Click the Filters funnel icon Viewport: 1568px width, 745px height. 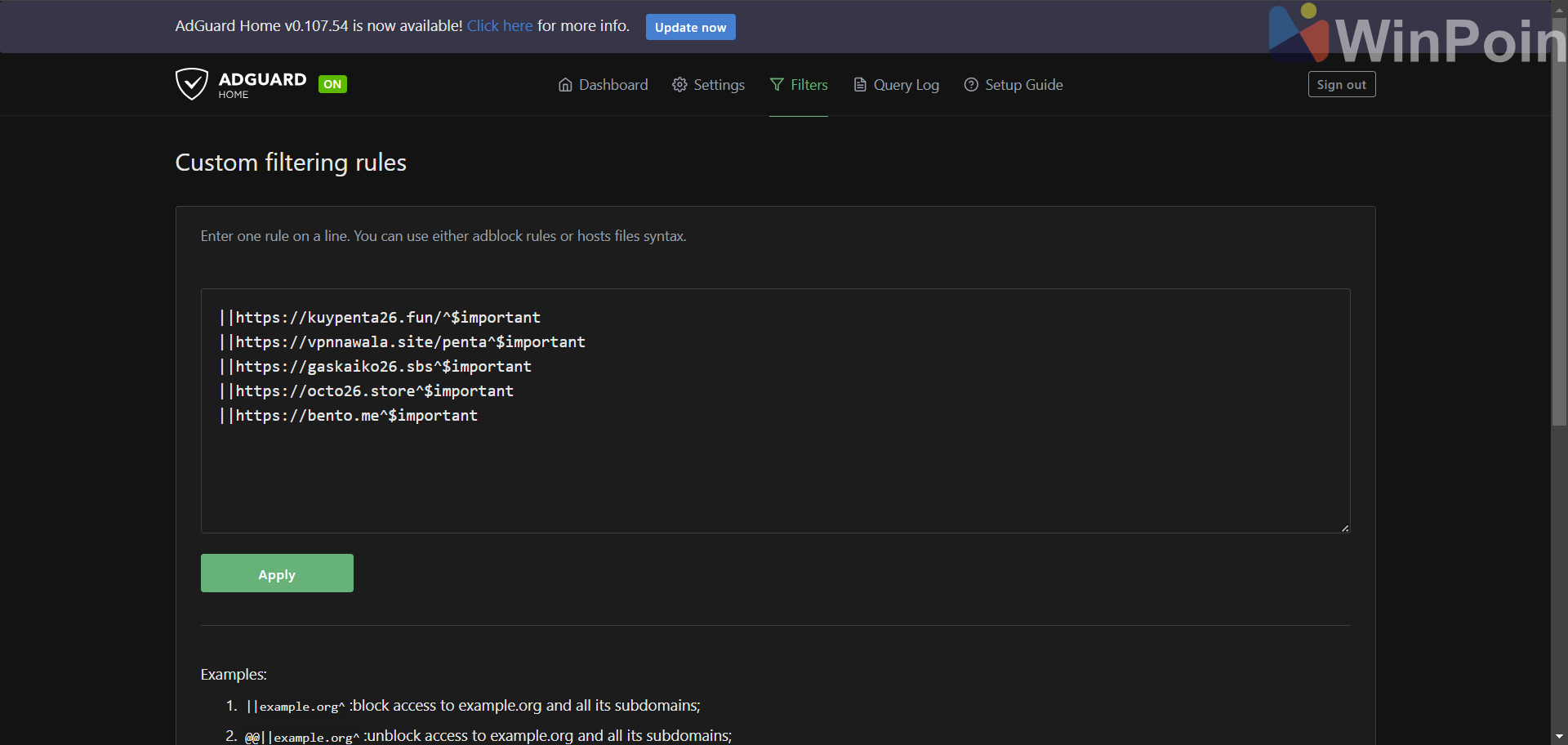click(777, 85)
